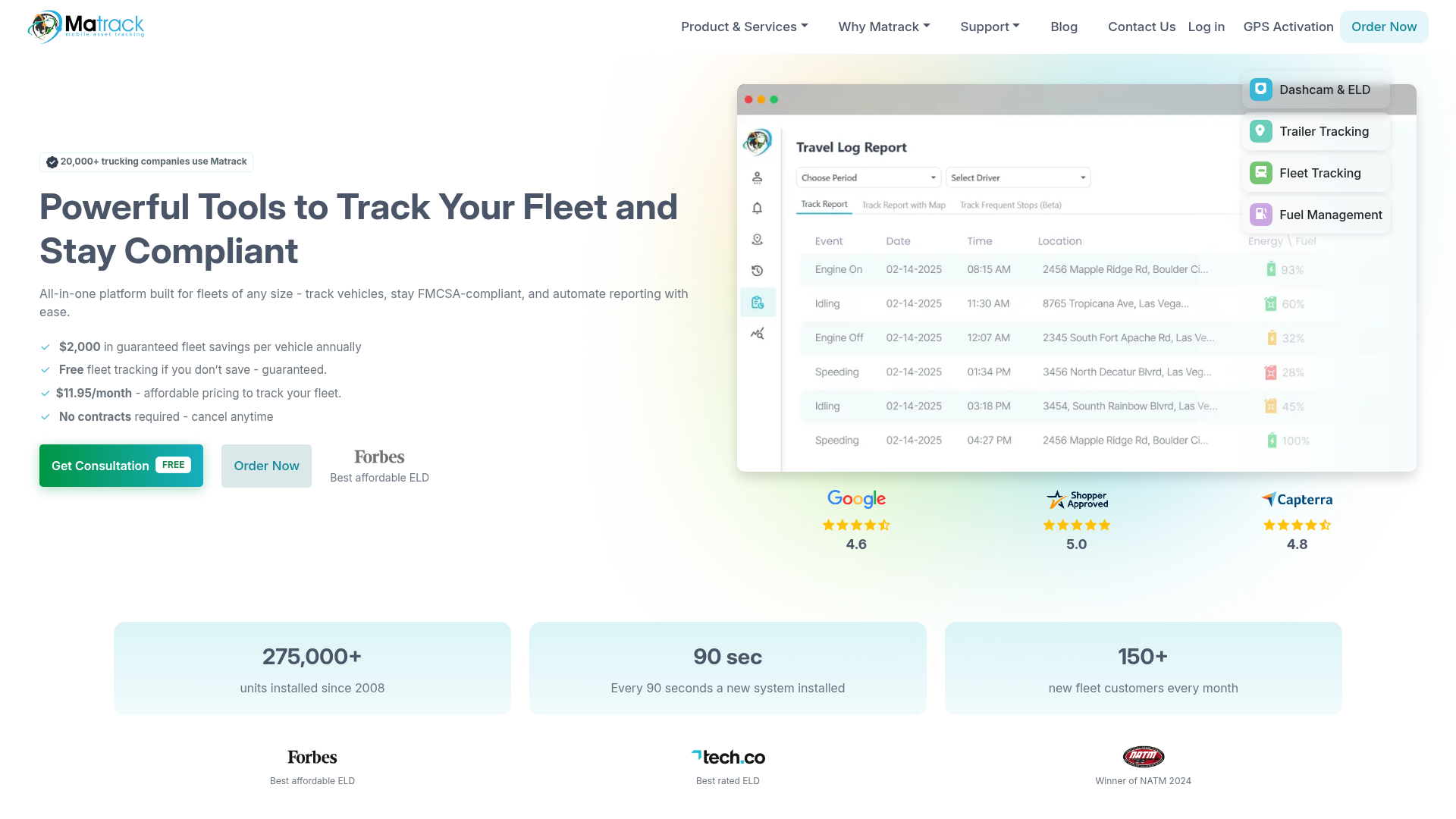The height and width of the screenshot is (819, 1456).
Task: Expand the Product & Services menu
Action: [744, 26]
